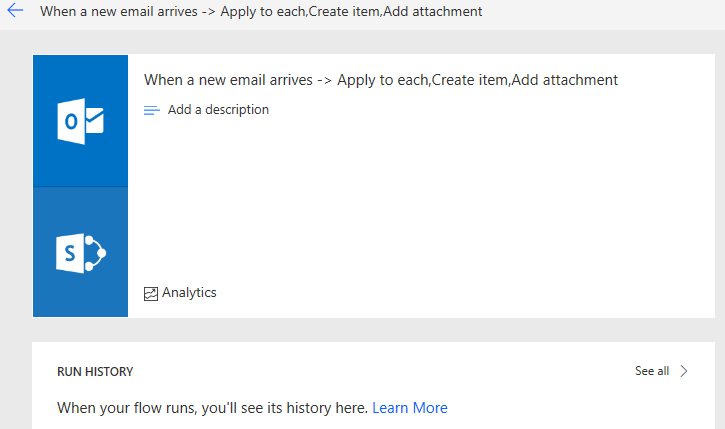Click the blue tile area above the SharePoint logo

click(x=80, y=205)
